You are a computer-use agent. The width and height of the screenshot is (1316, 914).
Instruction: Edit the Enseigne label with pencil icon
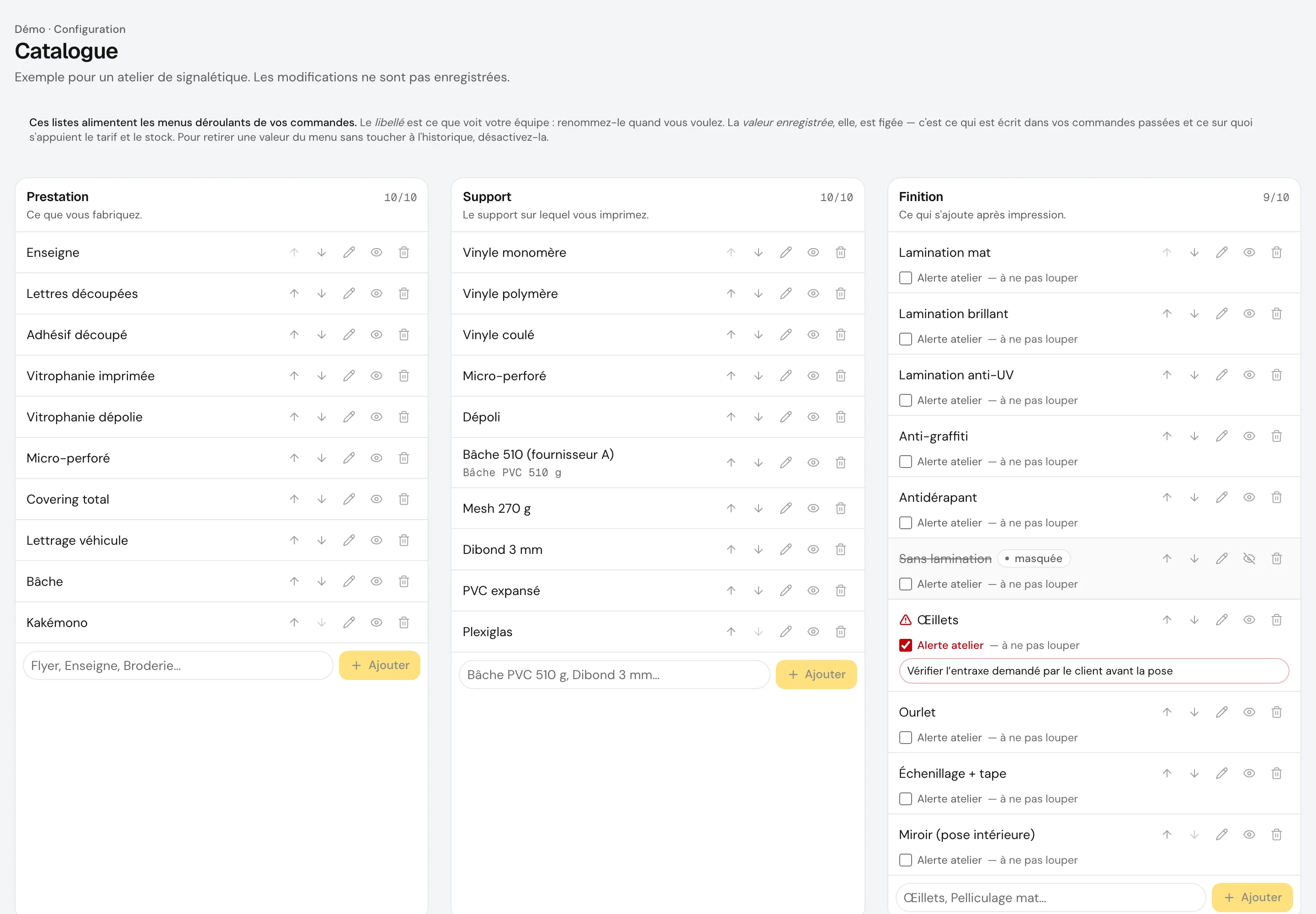coord(349,253)
